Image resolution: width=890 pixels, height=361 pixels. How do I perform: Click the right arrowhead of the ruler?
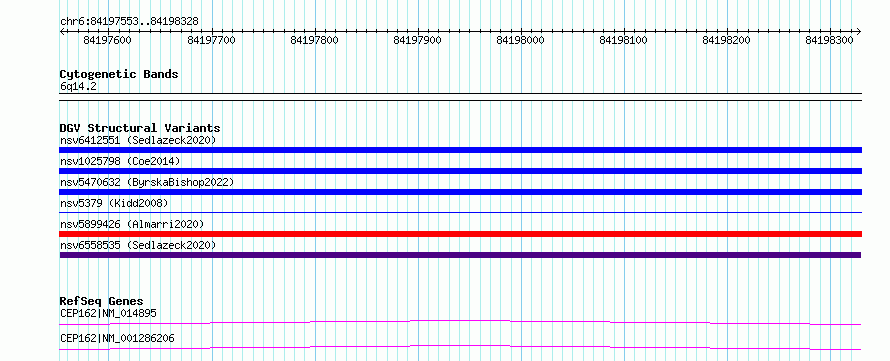tap(858, 32)
